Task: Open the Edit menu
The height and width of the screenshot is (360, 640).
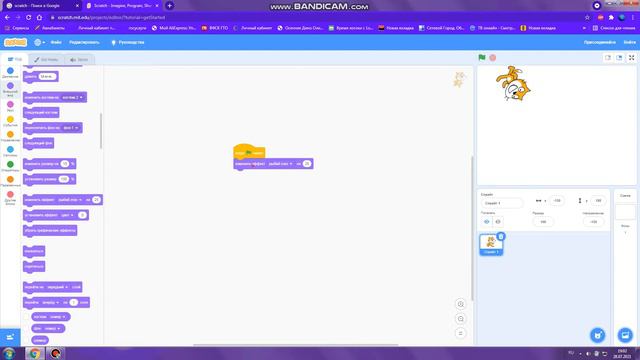Action: coord(84,42)
